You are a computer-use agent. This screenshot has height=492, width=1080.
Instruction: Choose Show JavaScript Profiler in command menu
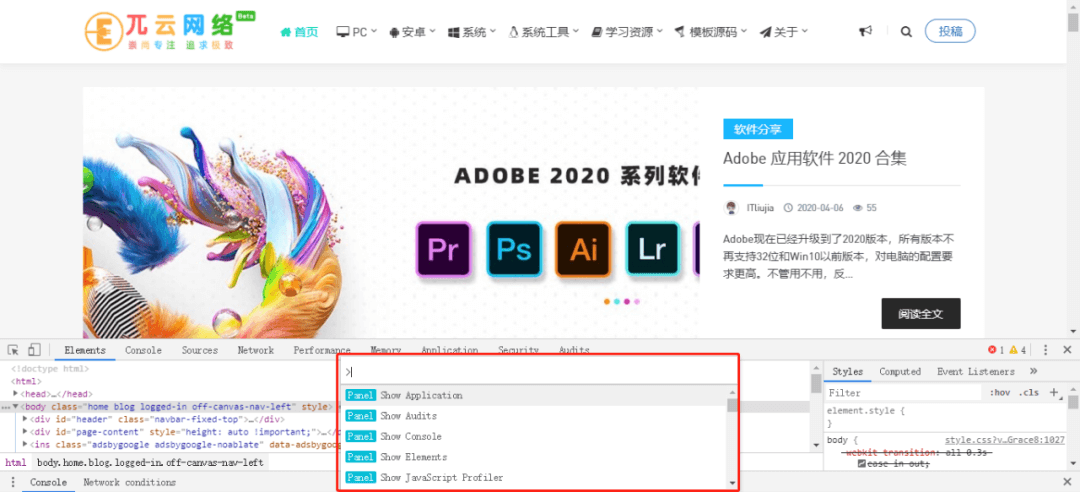click(534, 478)
